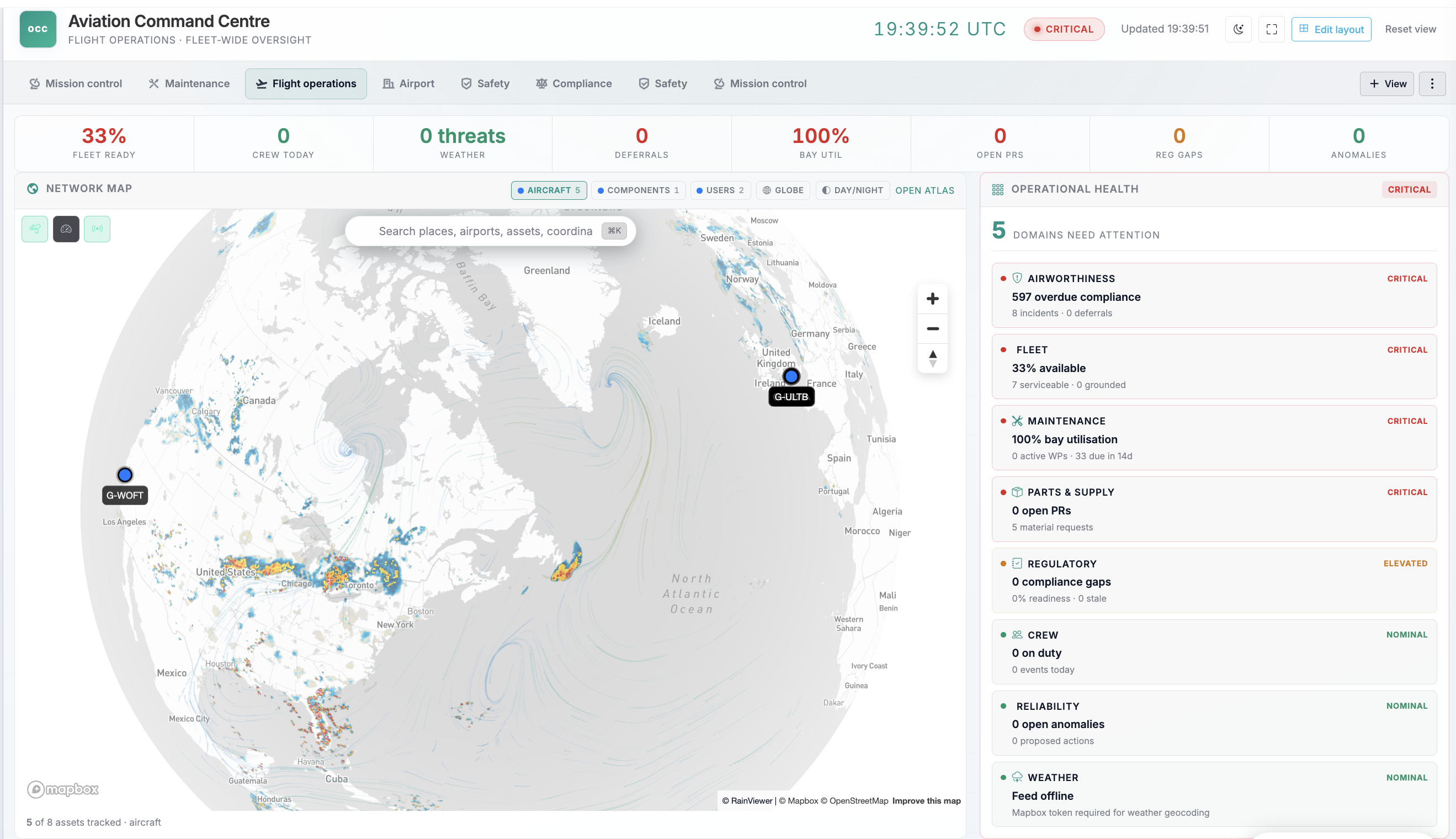Click the Network Map globe icon
1456x839 pixels.
tap(33, 188)
